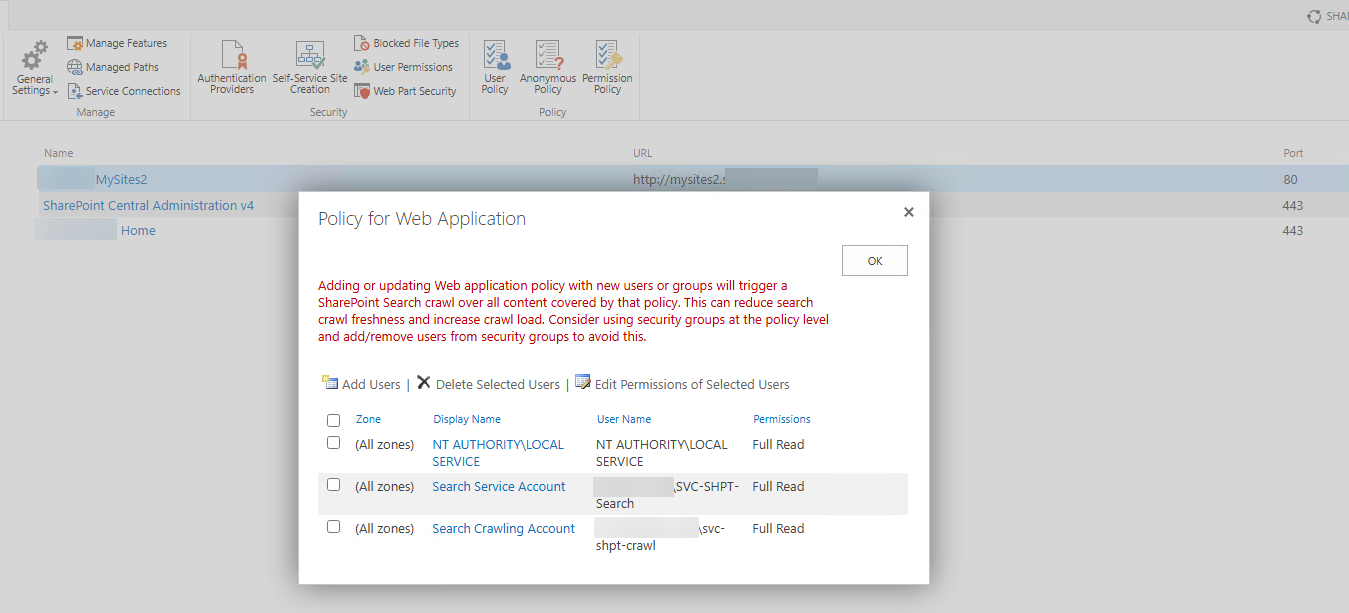The width and height of the screenshot is (1349, 613).
Task: Click the Add Users icon in dialog
Action: tap(329, 382)
